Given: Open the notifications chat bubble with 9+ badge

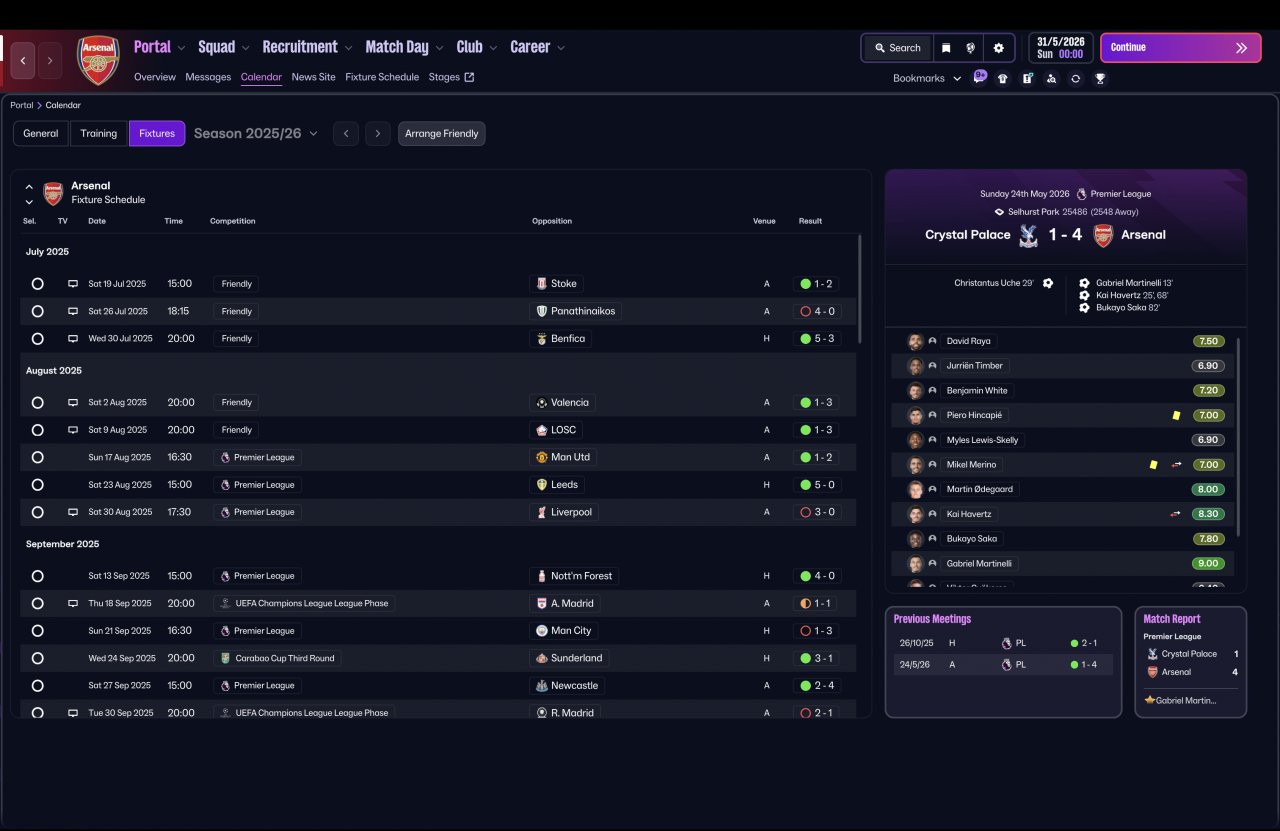Looking at the screenshot, I should coord(980,77).
